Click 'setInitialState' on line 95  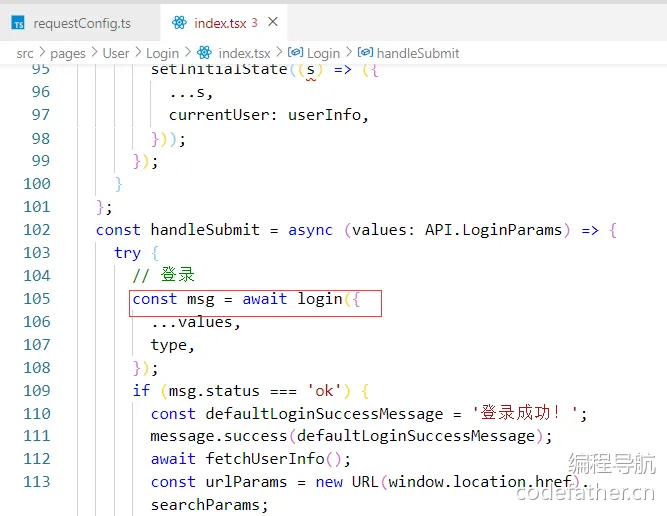tap(219, 70)
